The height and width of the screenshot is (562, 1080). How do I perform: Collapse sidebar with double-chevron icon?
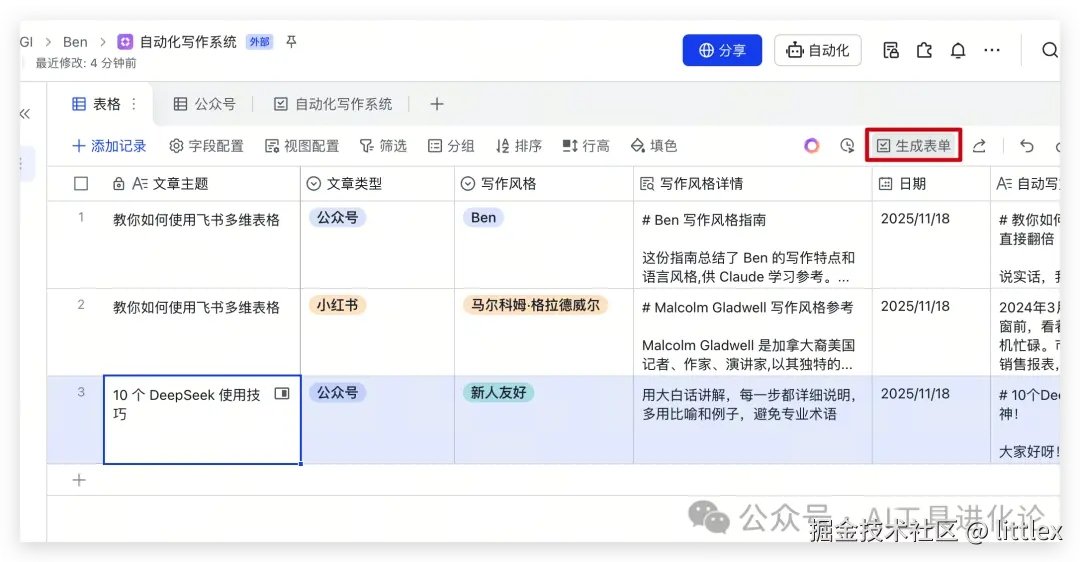tap(25, 114)
